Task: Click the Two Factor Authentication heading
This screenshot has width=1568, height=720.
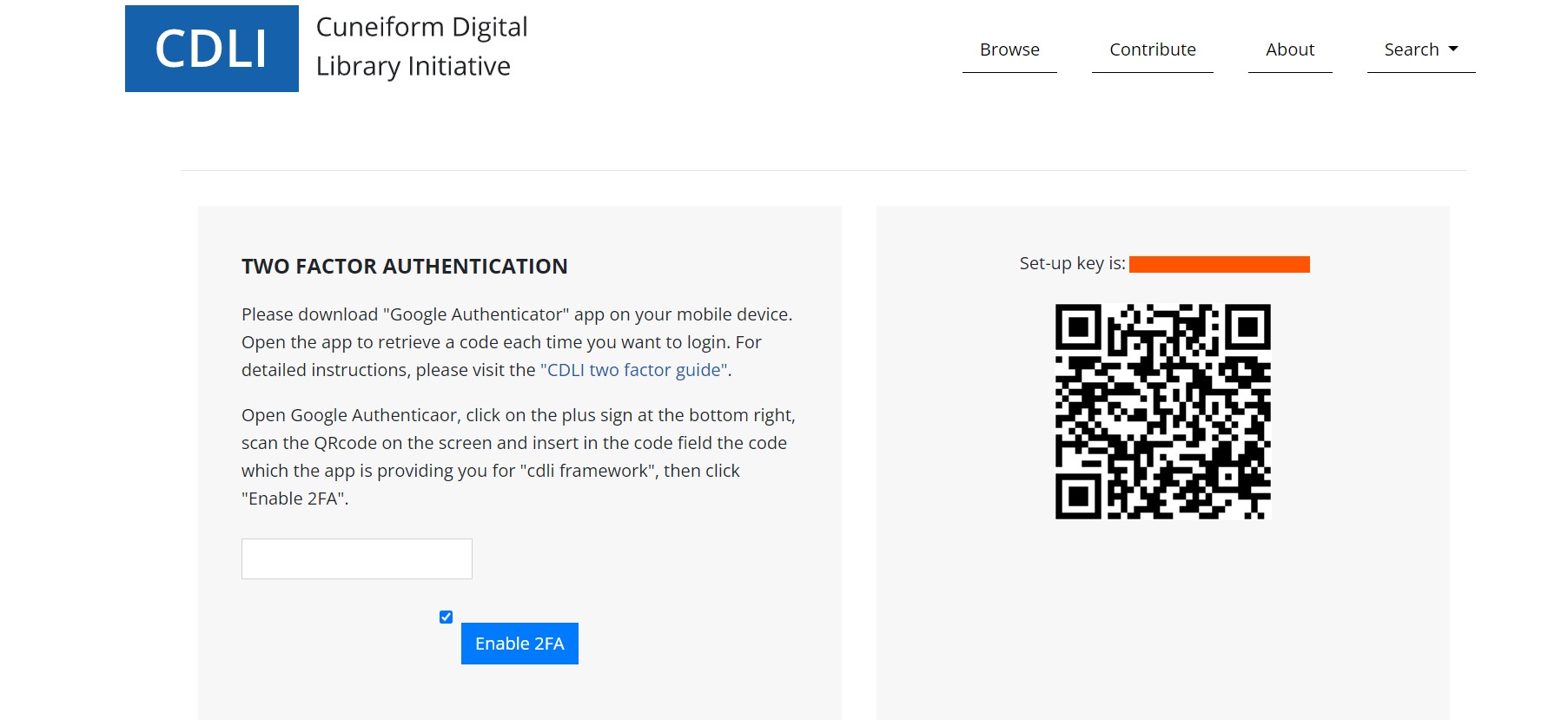Action: pos(405,266)
